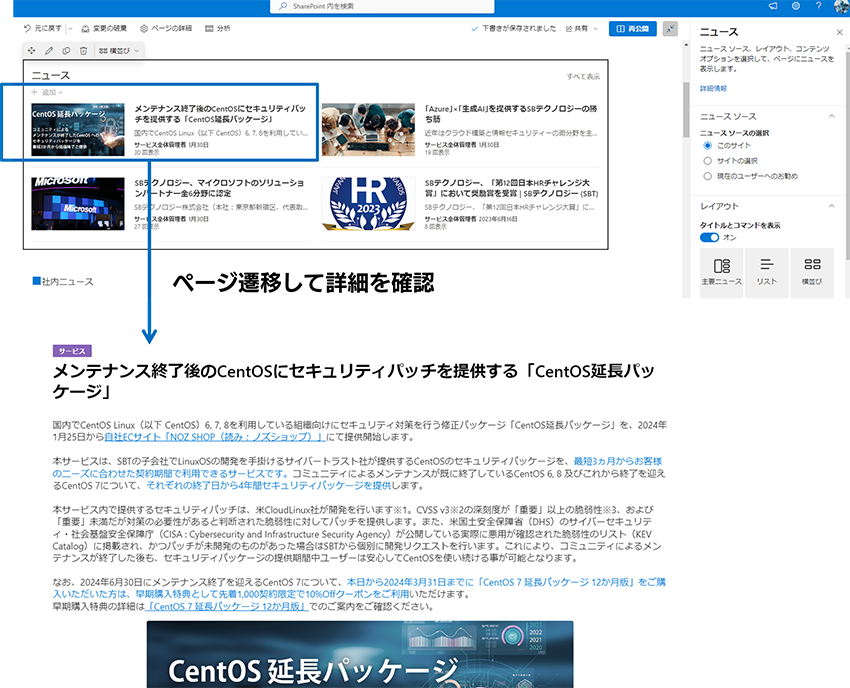The height and width of the screenshot is (688, 850).
Task: Click the すべて表示 see all link
Action: point(583,76)
